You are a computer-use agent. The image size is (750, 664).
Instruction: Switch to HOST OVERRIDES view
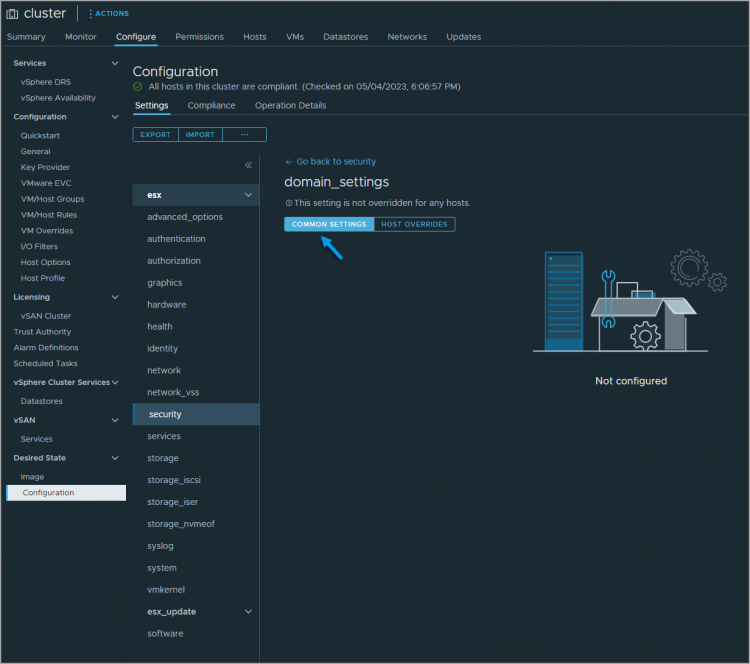coord(414,224)
